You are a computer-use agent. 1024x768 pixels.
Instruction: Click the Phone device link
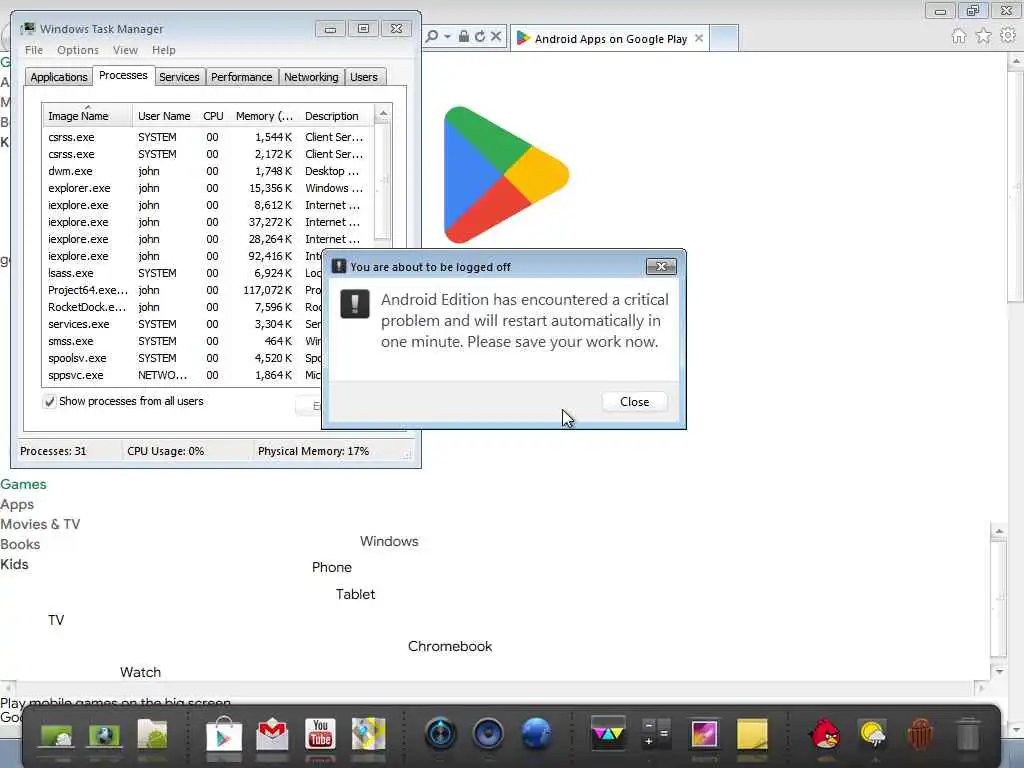(332, 568)
